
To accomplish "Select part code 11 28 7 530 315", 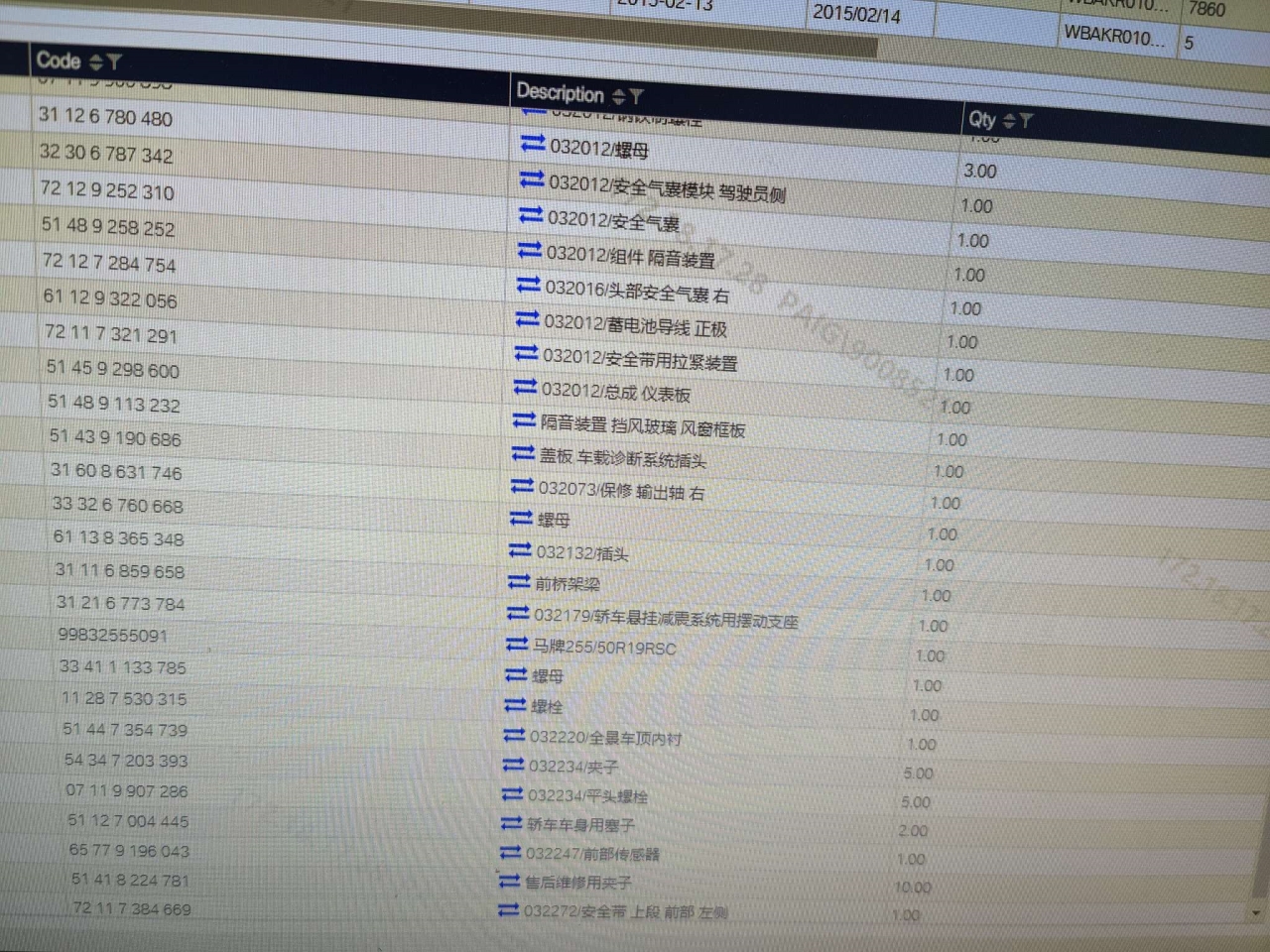I will coord(124,698).
